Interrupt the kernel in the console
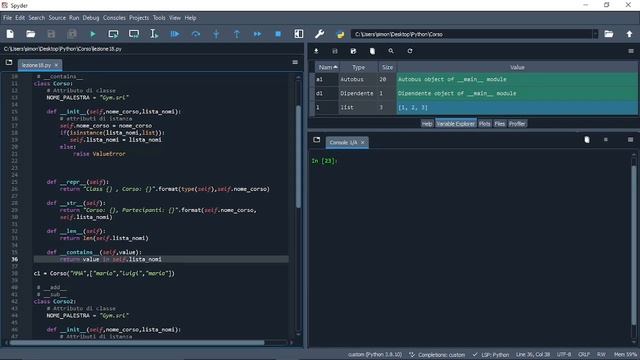The height and width of the screenshot is (360, 640). (606, 140)
